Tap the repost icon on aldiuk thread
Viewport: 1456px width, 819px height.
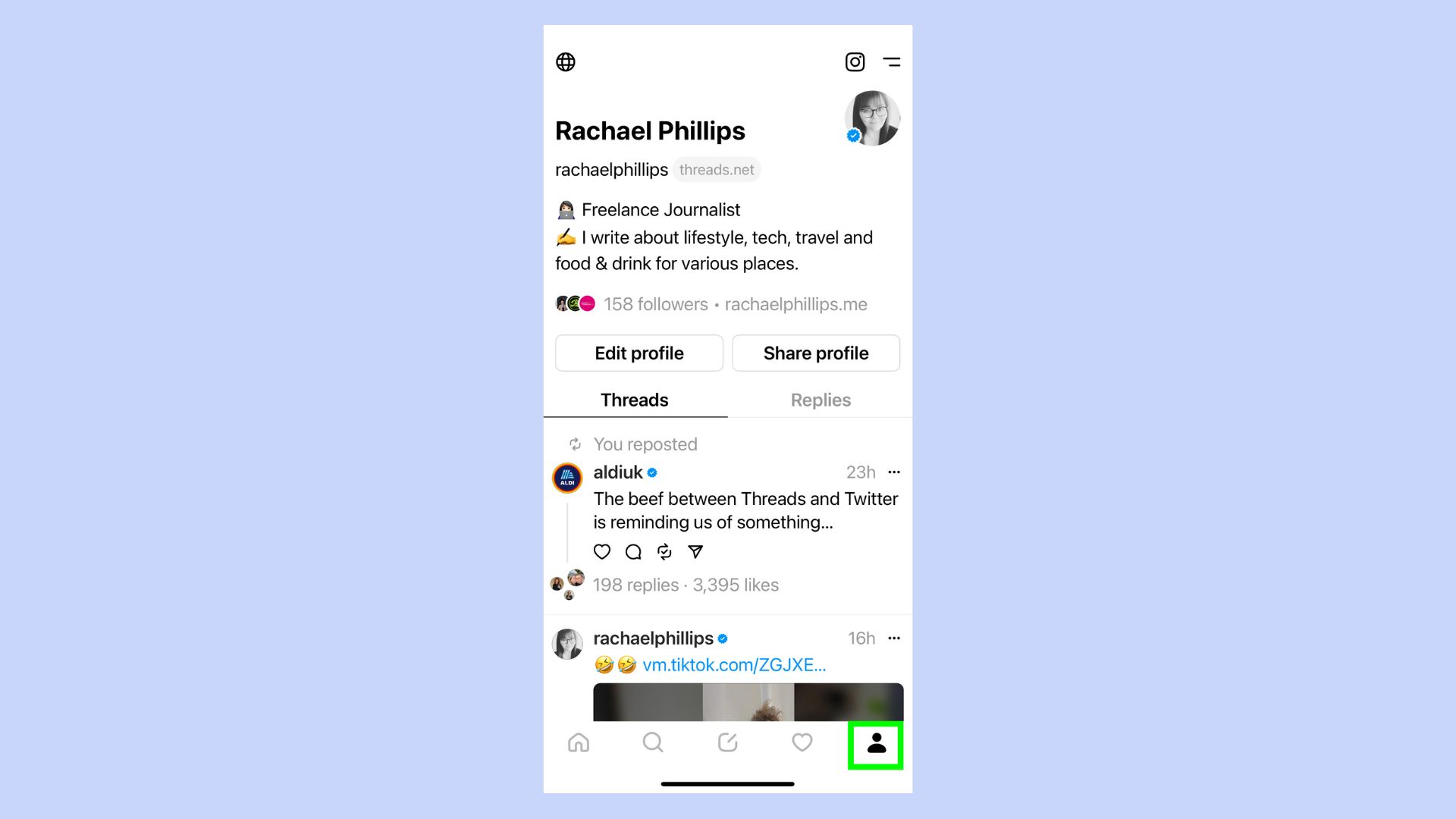[x=664, y=551]
